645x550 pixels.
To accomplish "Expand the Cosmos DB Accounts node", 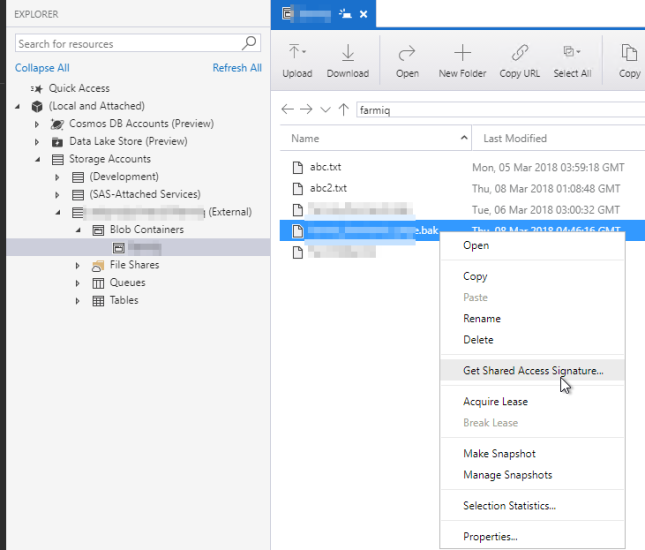I will click(38, 124).
